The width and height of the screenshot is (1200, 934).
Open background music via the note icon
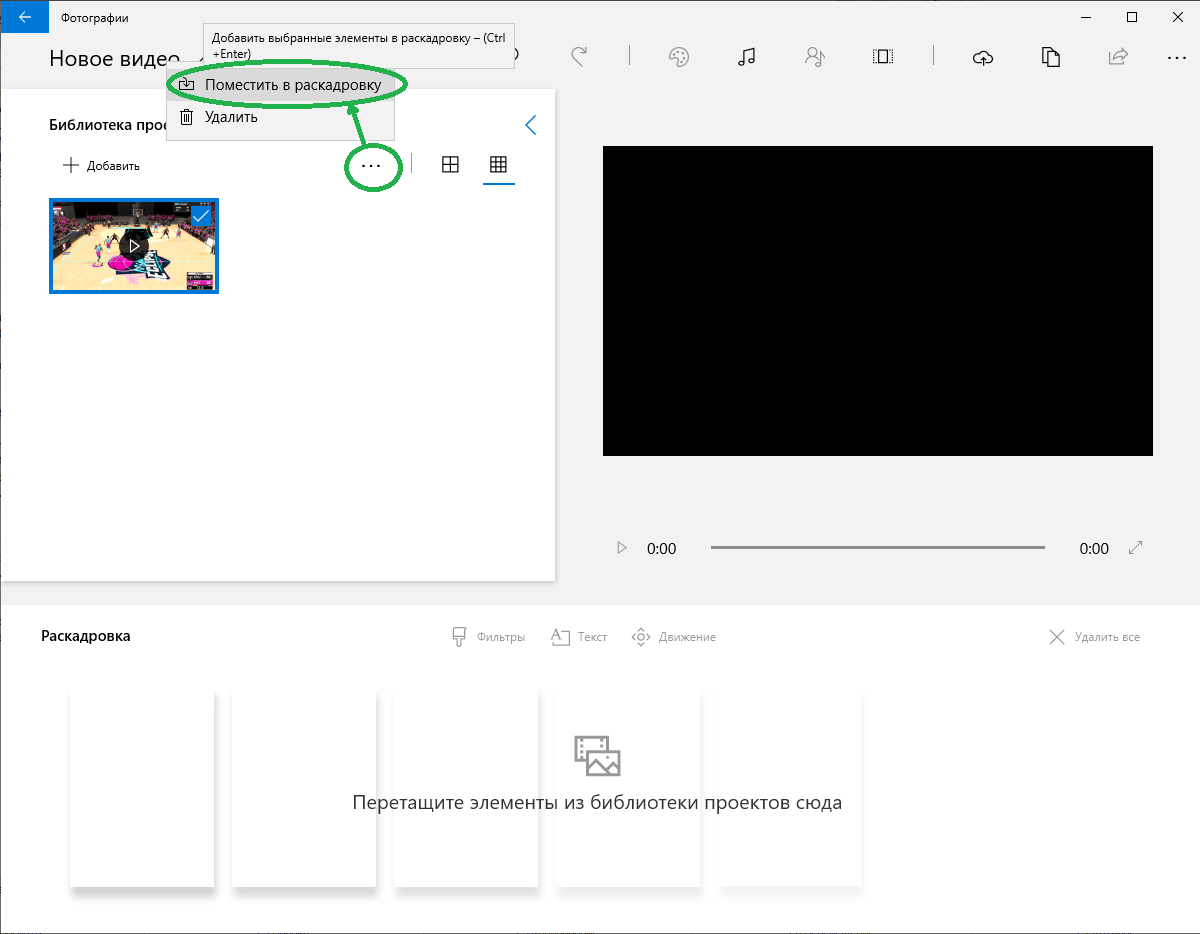point(746,57)
